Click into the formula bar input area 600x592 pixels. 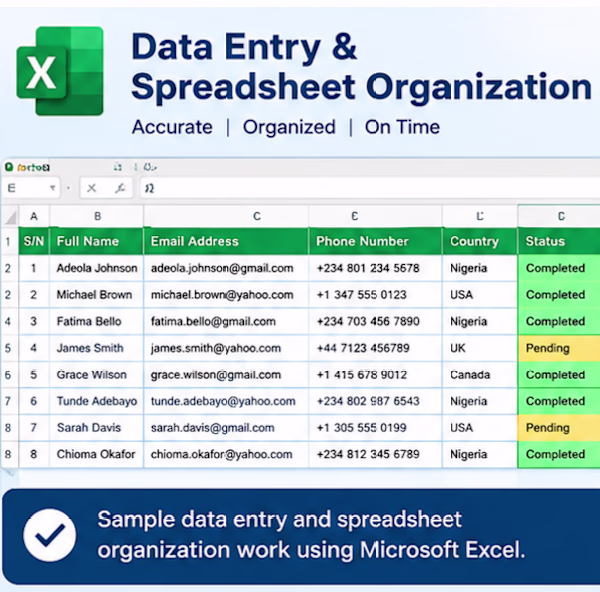click(370, 188)
